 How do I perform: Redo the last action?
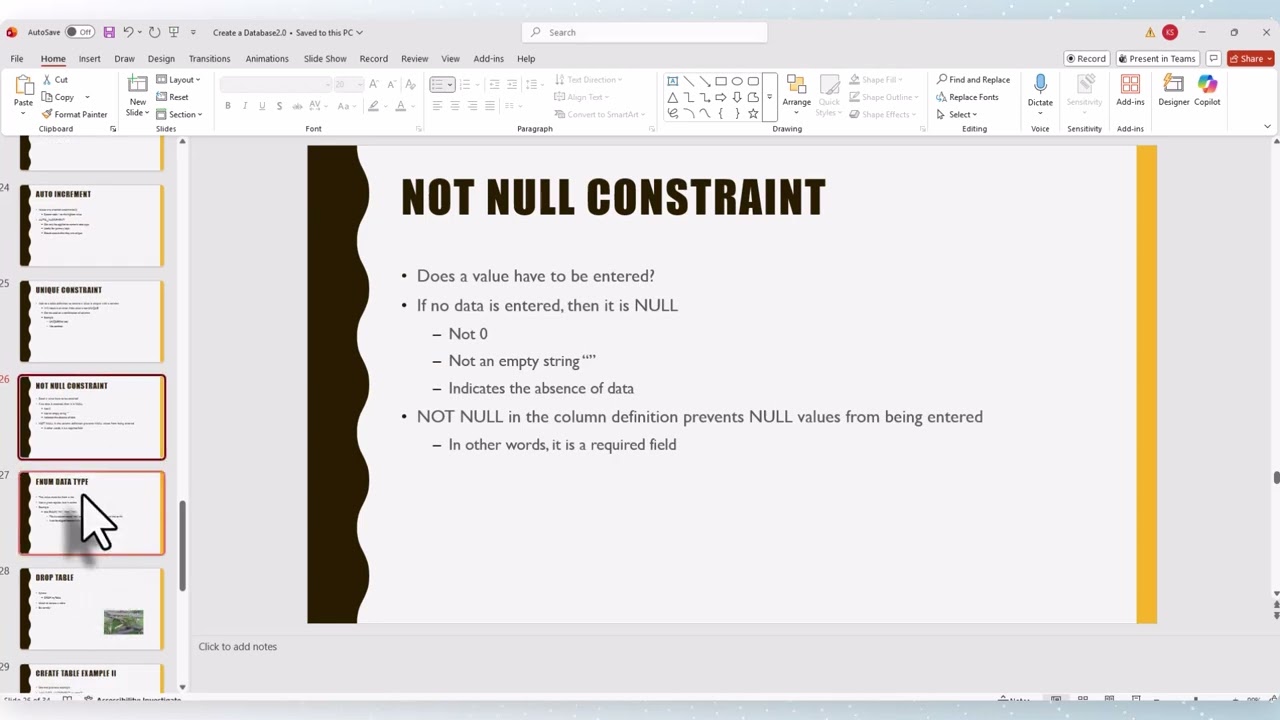154,32
